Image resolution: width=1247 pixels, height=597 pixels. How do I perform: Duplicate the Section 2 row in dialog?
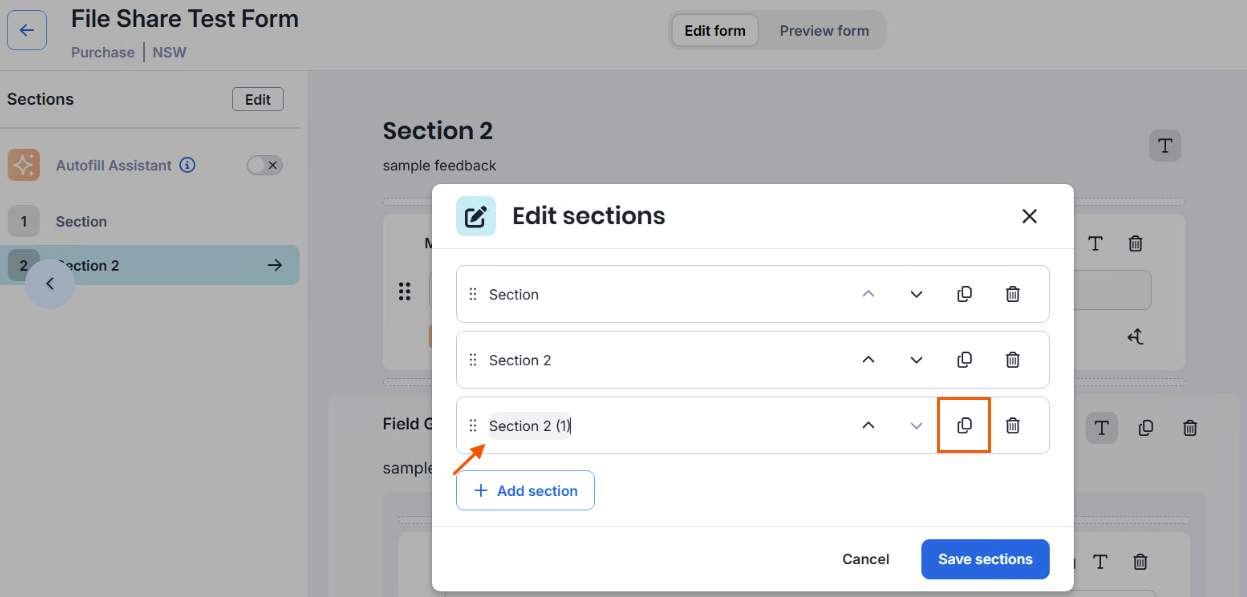[964, 360]
